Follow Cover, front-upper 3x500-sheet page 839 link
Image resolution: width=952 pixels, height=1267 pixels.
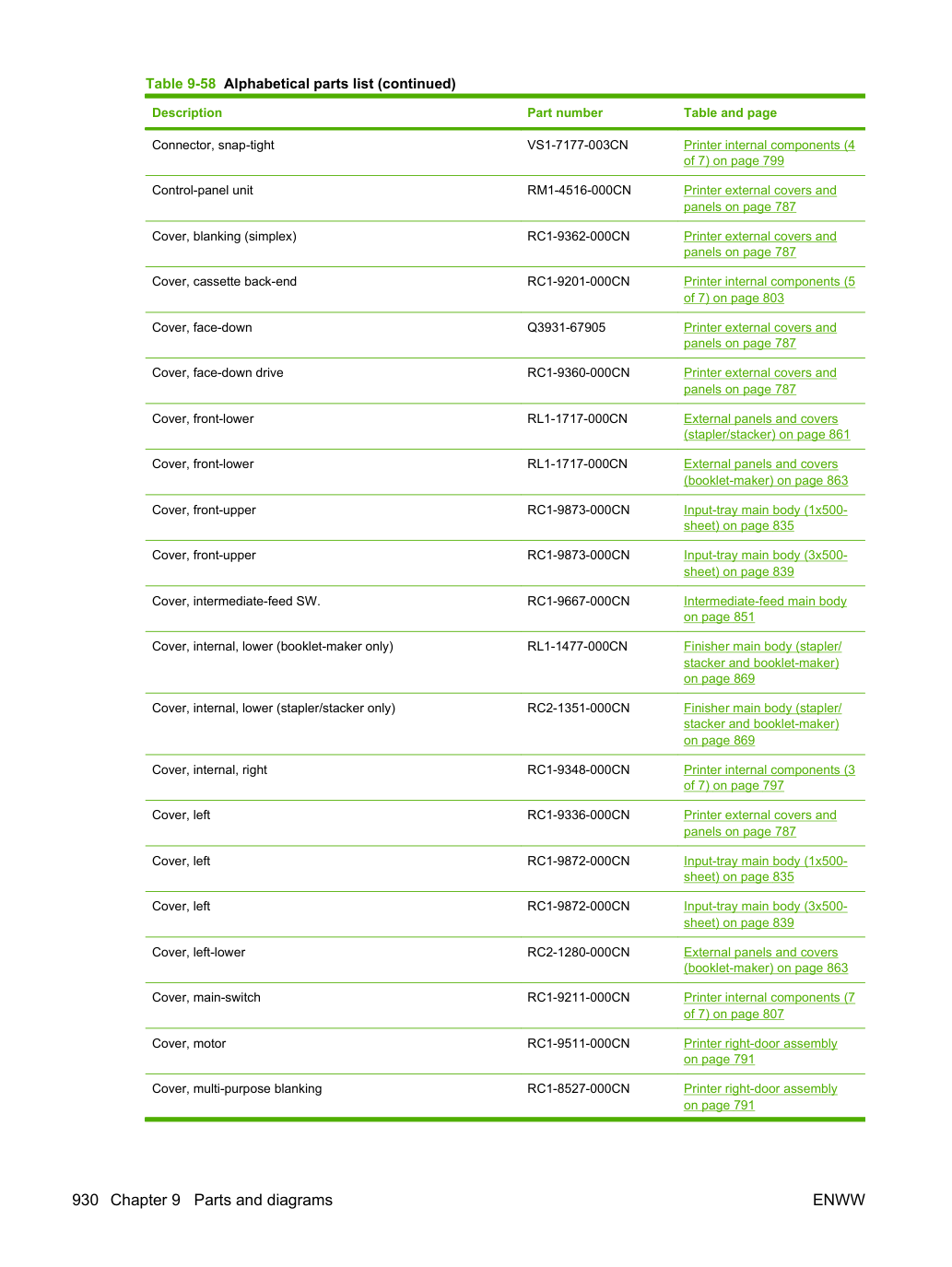[765, 563]
